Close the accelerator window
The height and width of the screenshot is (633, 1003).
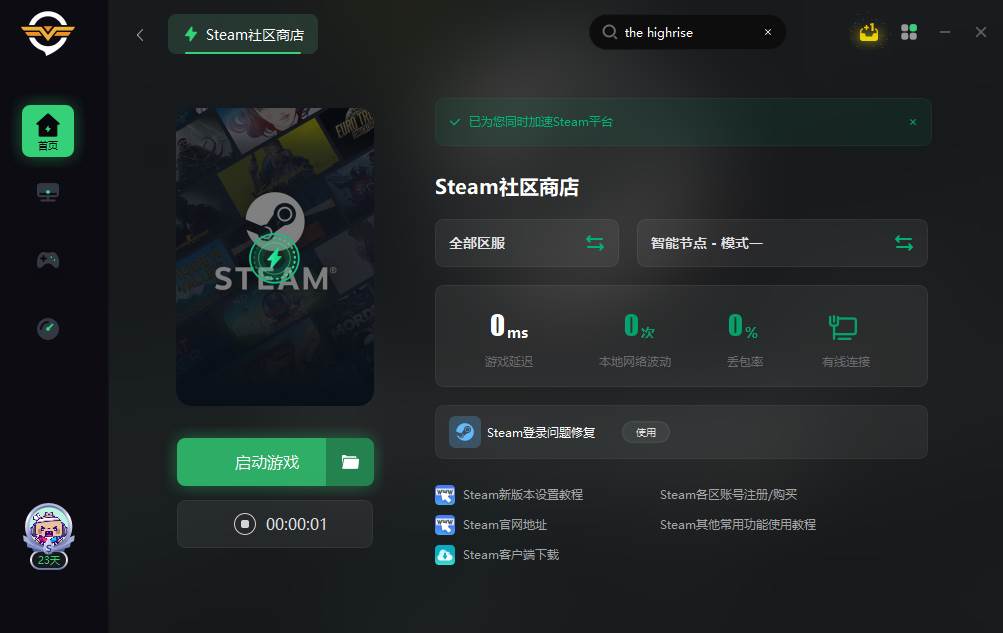tap(981, 32)
